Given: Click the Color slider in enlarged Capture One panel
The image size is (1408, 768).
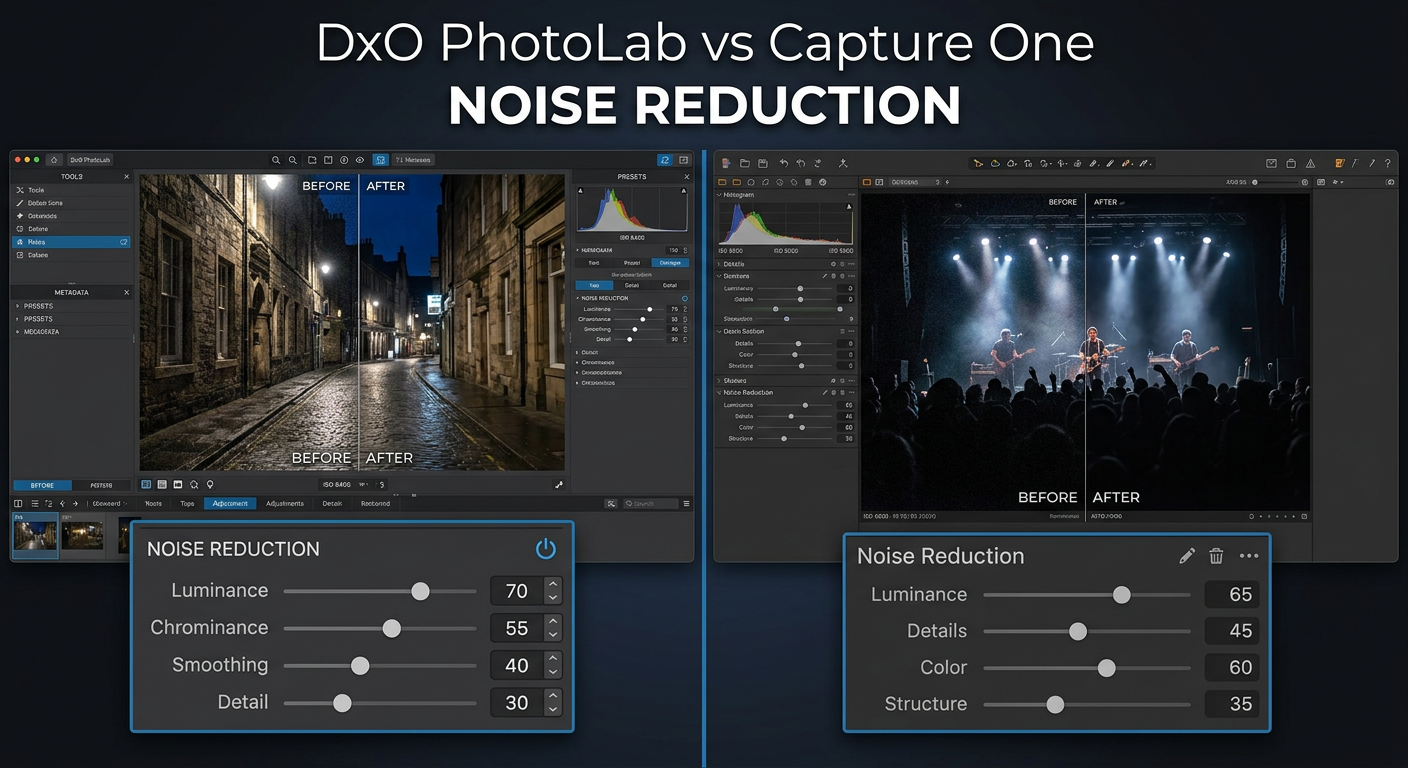Looking at the screenshot, I should pos(1087,668).
